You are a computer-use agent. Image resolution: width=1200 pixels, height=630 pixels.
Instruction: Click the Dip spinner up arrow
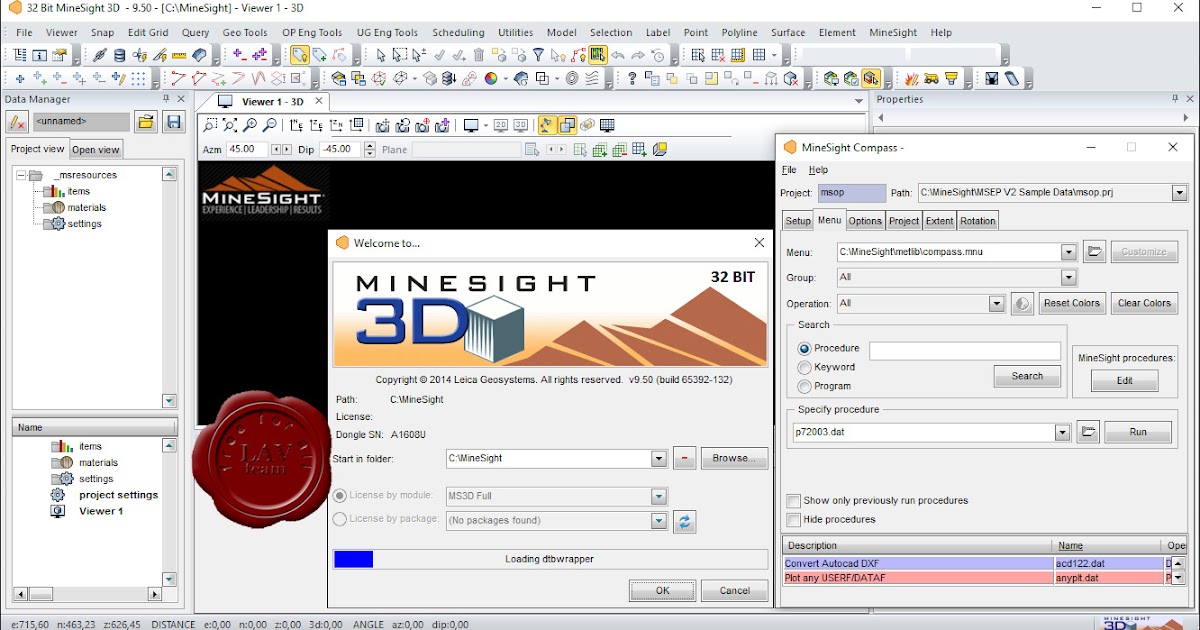click(368, 144)
